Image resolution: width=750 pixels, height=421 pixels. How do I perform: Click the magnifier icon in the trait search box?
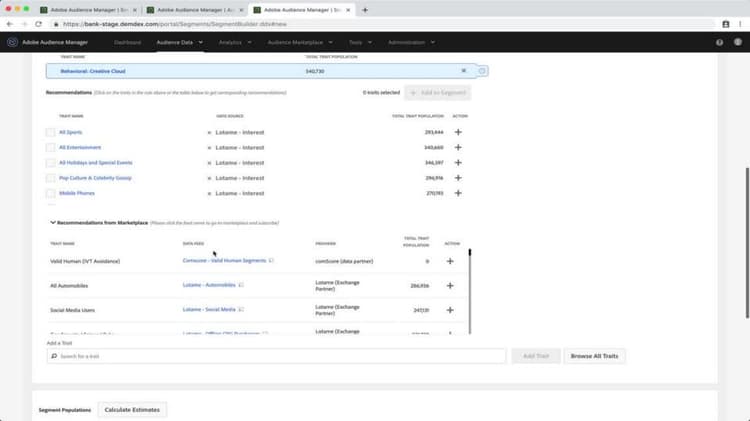coord(54,356)
